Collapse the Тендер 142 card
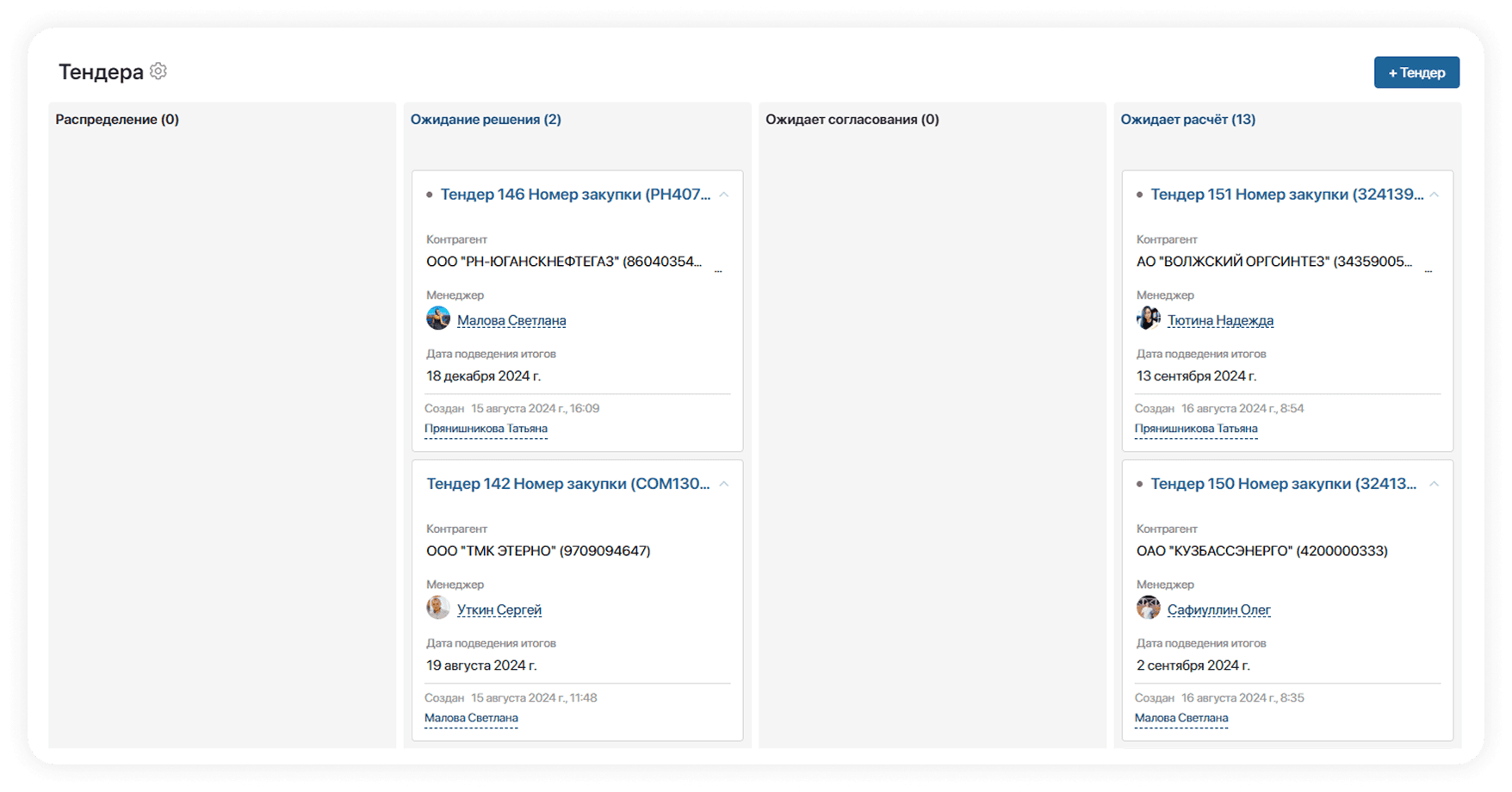Image resolution: width=1512 pixels, height=792 pixels. coord(724,485)
